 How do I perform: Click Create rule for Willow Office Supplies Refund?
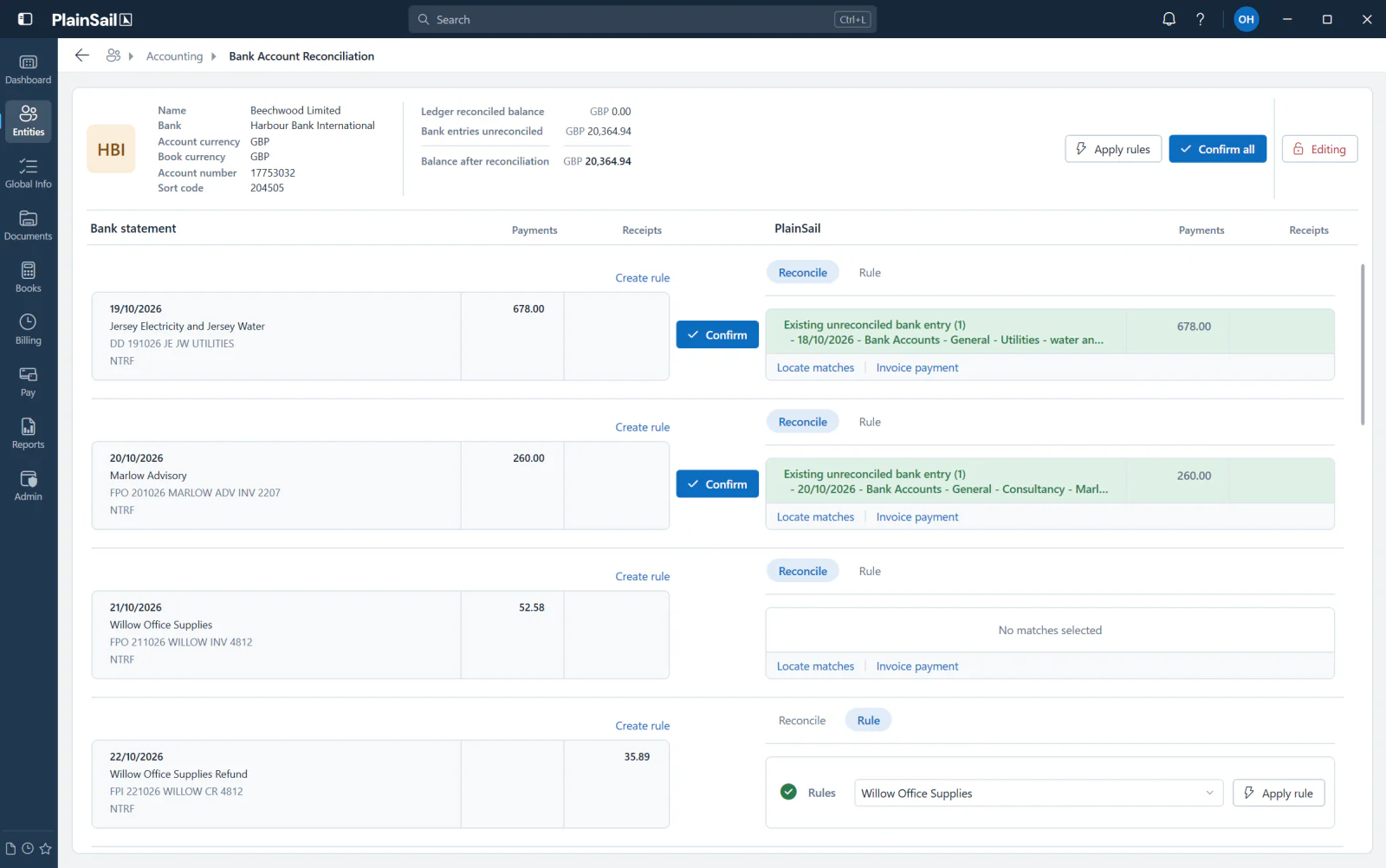(642, 726)
